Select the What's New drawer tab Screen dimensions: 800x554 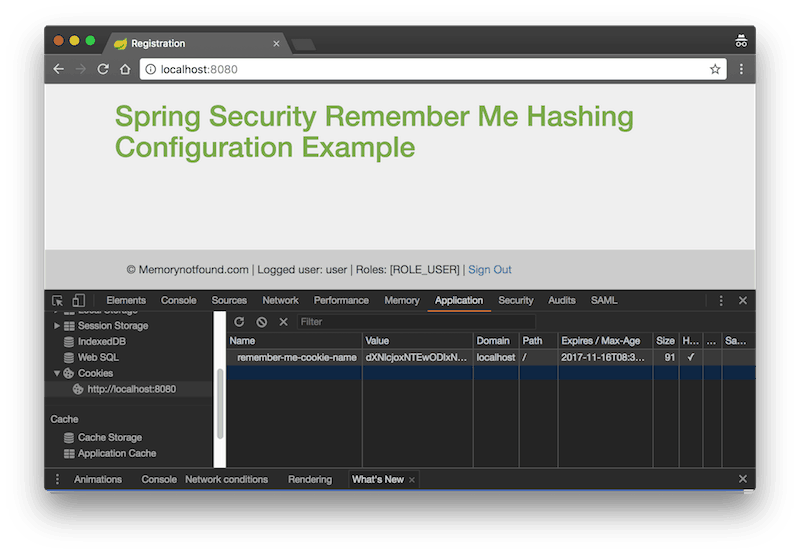click(378, 480)
